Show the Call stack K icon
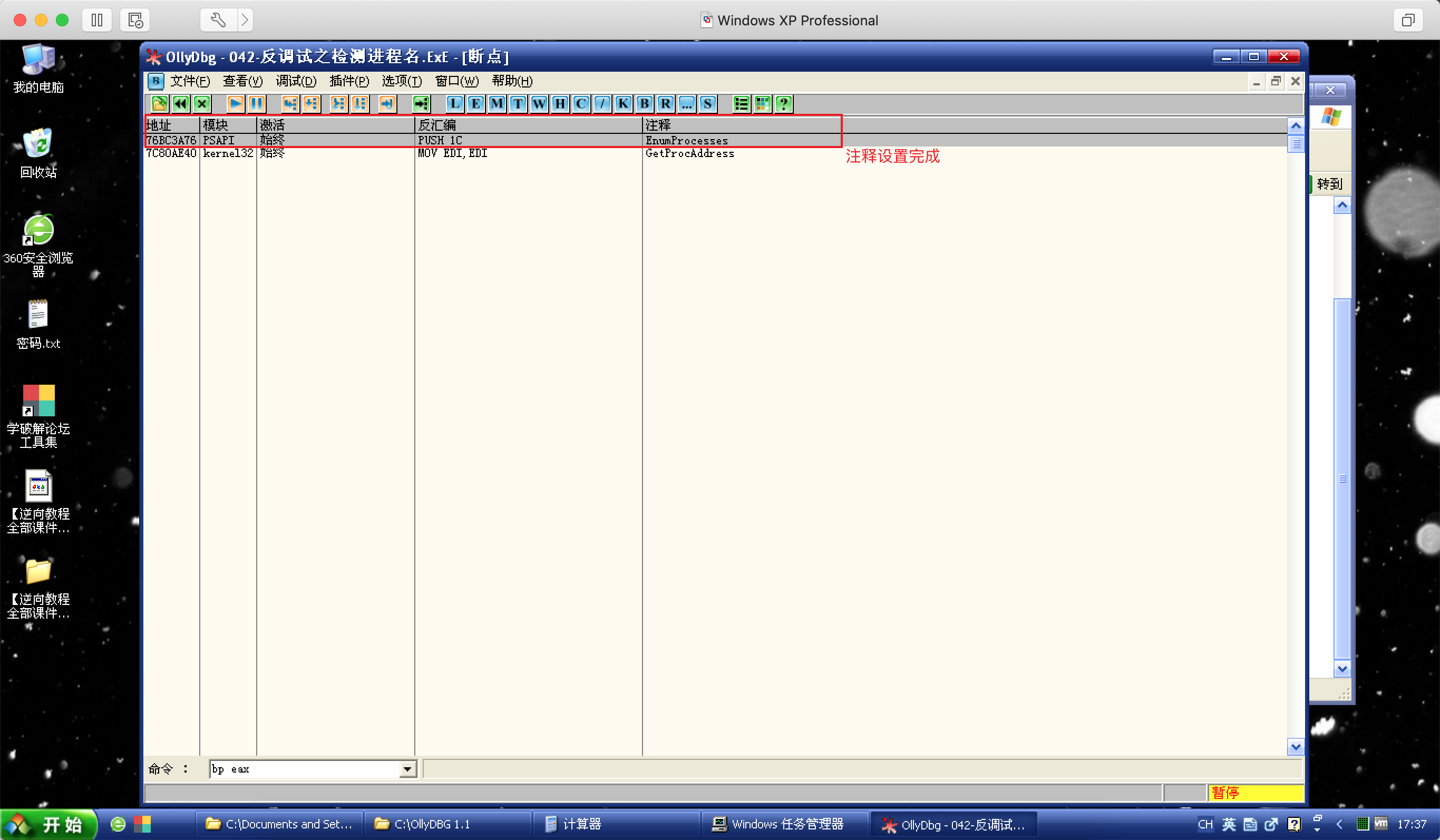The height and width of the screenshot is (840, 1440). pos(623,103)
